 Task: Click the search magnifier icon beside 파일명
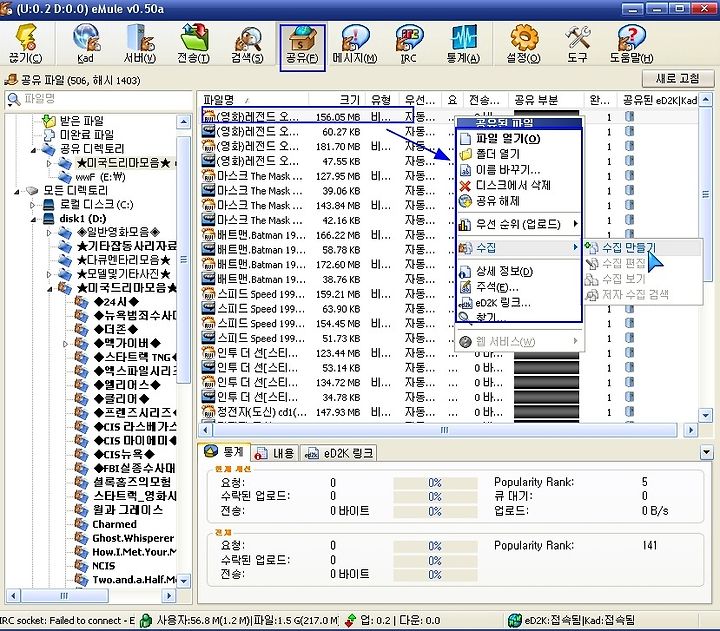(14, 99)
